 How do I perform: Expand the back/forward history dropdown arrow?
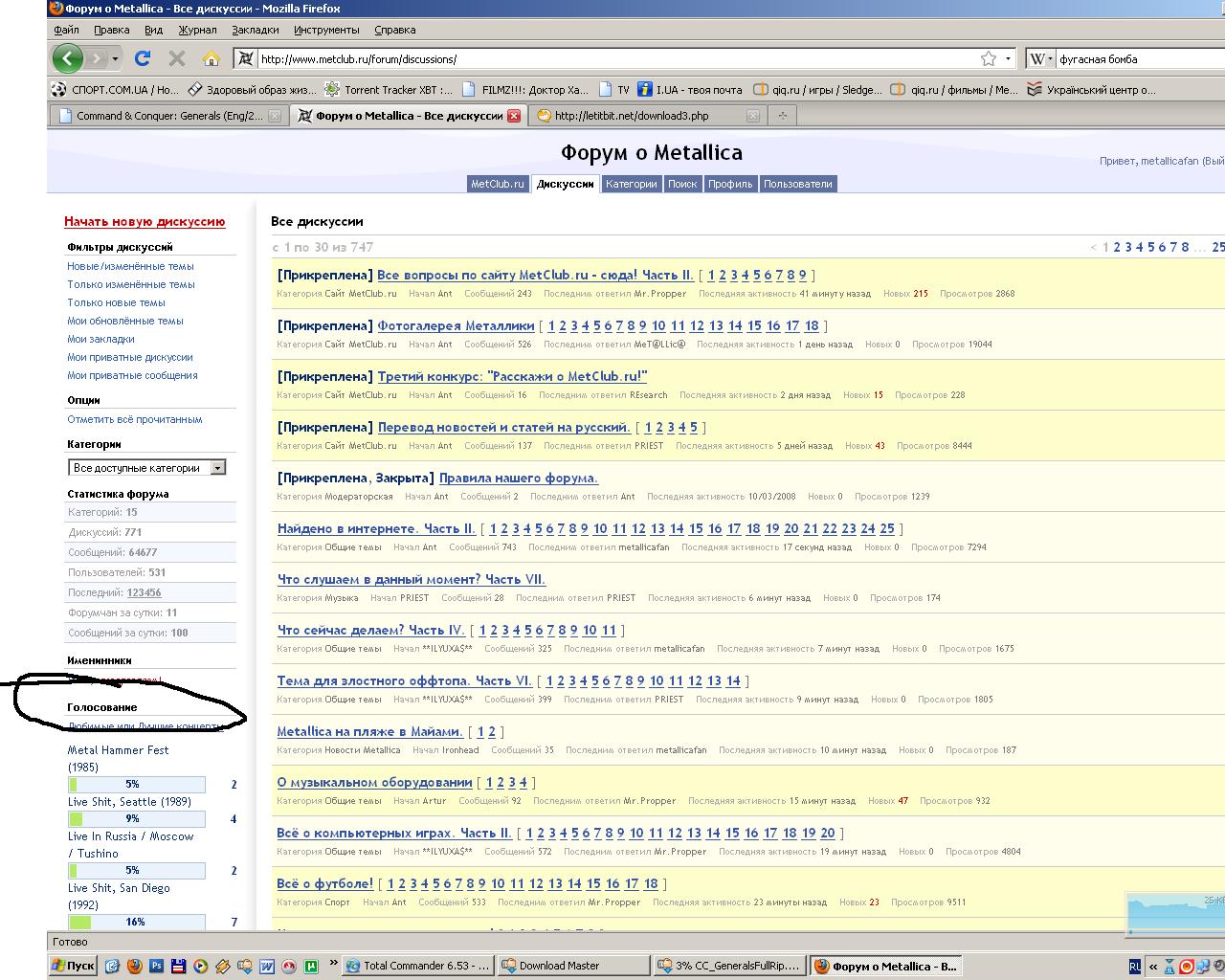[115, 58]
